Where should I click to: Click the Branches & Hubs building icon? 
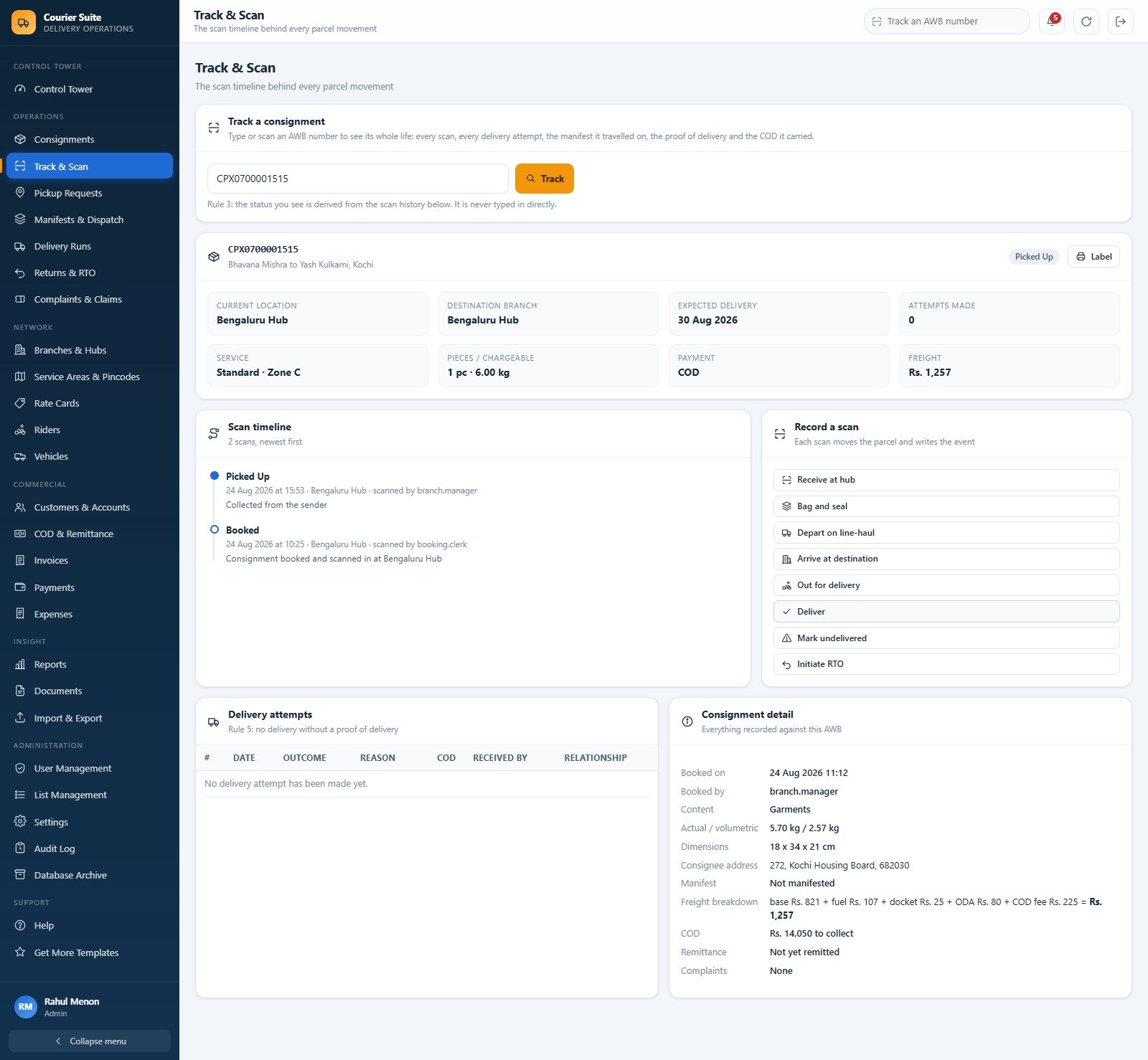click(x=20, y=350)
